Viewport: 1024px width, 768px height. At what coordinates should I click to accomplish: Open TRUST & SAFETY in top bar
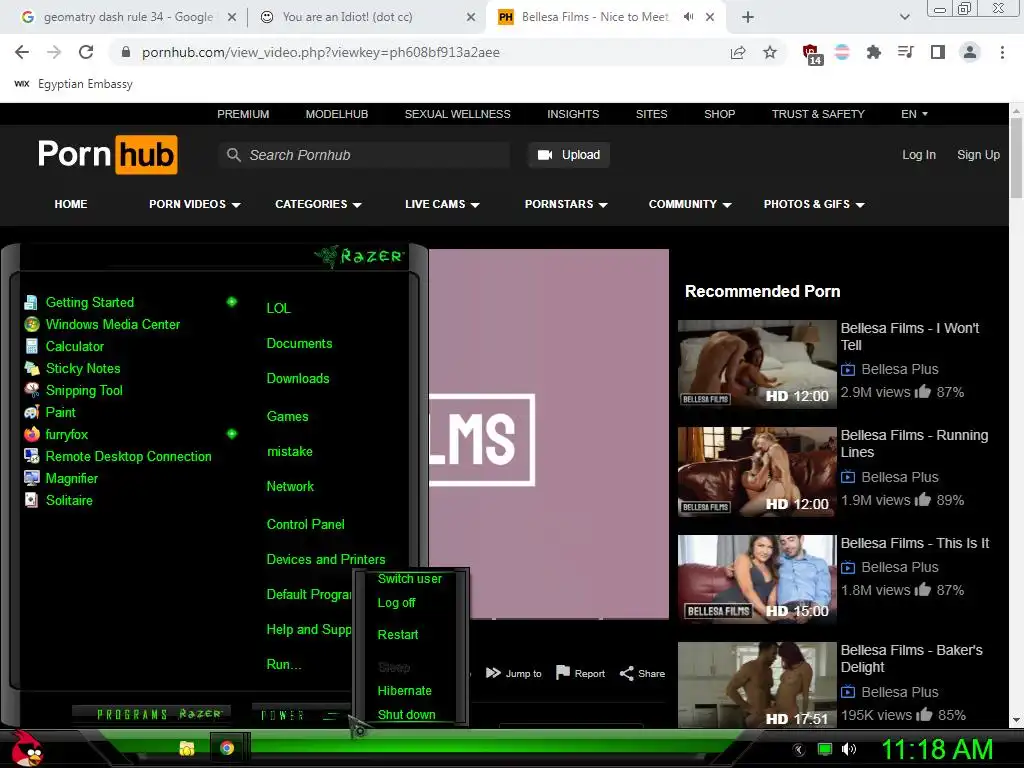(x=818, y=114)
